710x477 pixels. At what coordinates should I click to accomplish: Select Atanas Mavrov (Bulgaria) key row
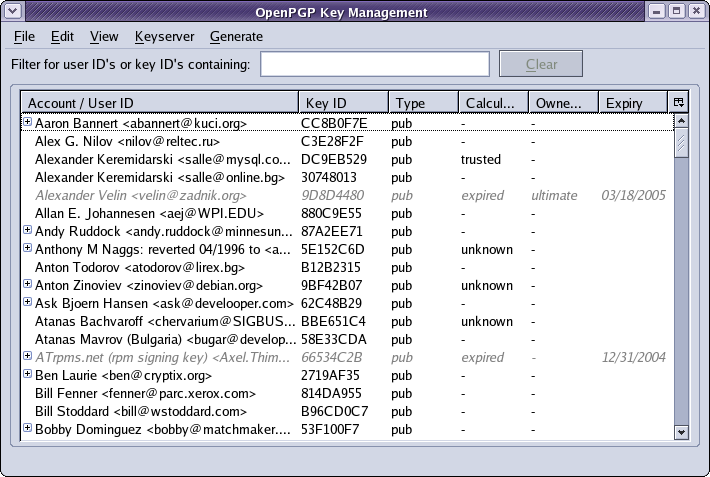[x=347, y=339]
